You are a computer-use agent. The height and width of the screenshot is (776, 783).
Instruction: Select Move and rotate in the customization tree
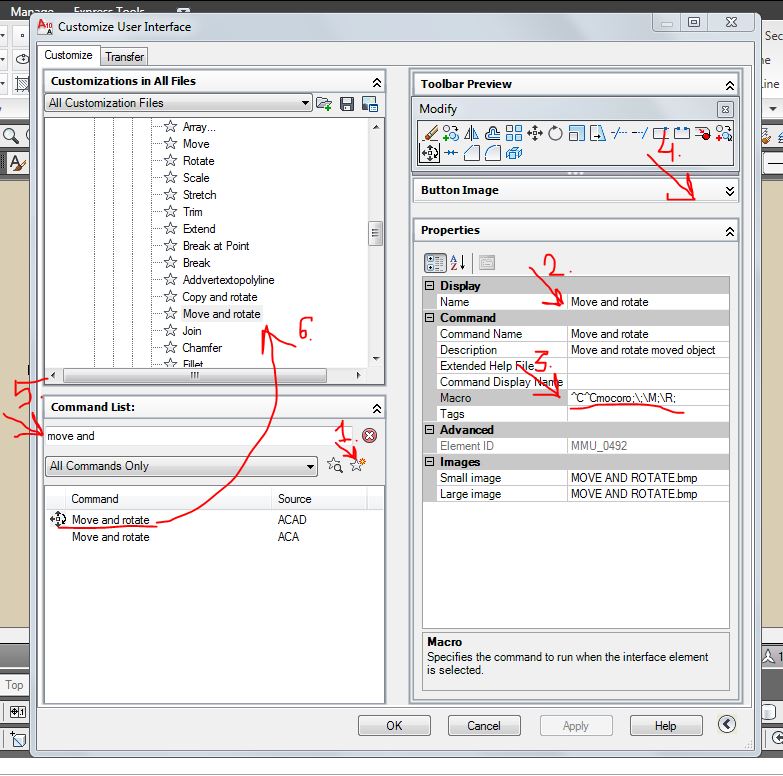click(x=222, y=314)
